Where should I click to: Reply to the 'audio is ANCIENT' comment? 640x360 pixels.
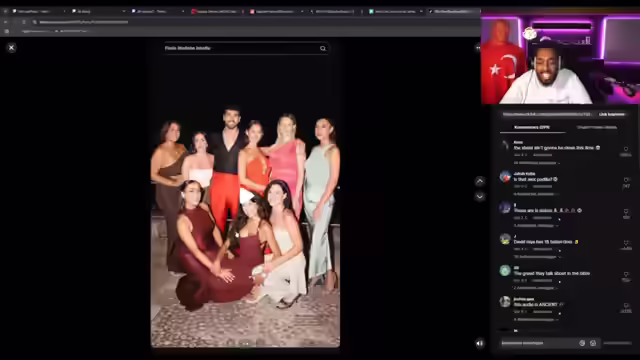[x=542, y=312]
